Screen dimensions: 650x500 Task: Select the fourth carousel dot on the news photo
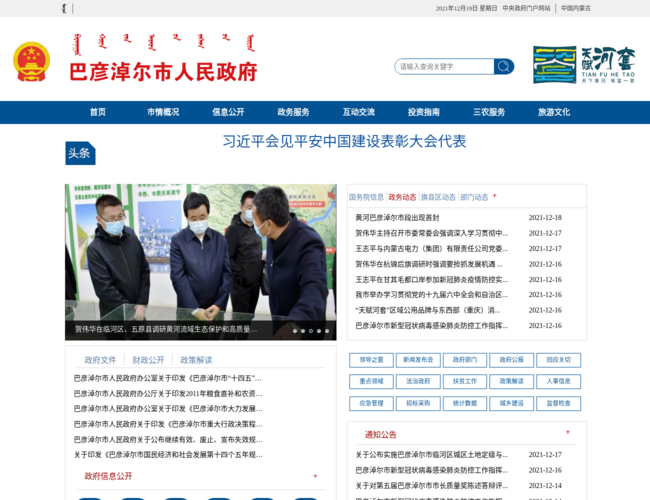tap(319, 331)
